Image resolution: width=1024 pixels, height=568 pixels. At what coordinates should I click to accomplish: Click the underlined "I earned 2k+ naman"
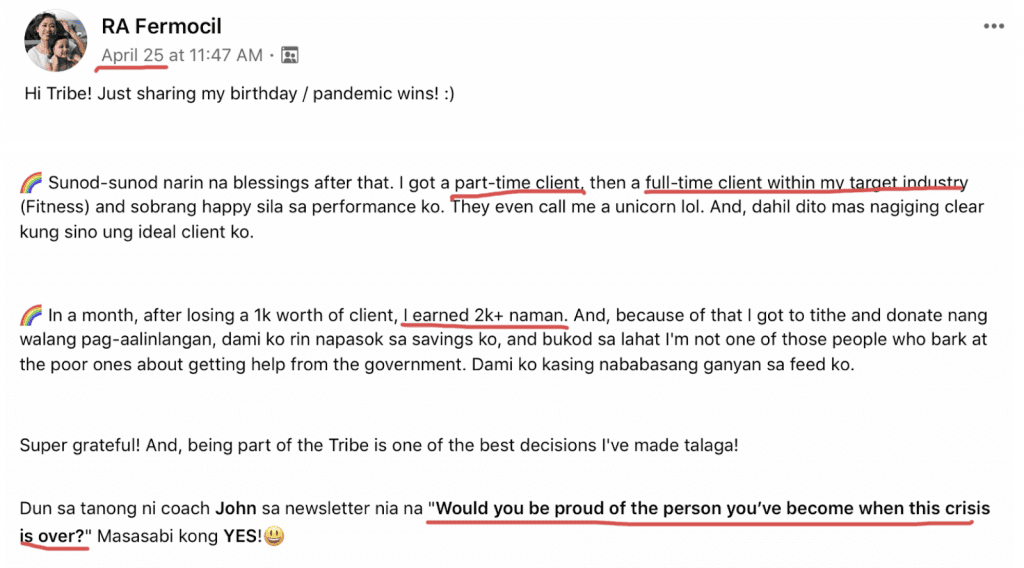coord(484,315)
